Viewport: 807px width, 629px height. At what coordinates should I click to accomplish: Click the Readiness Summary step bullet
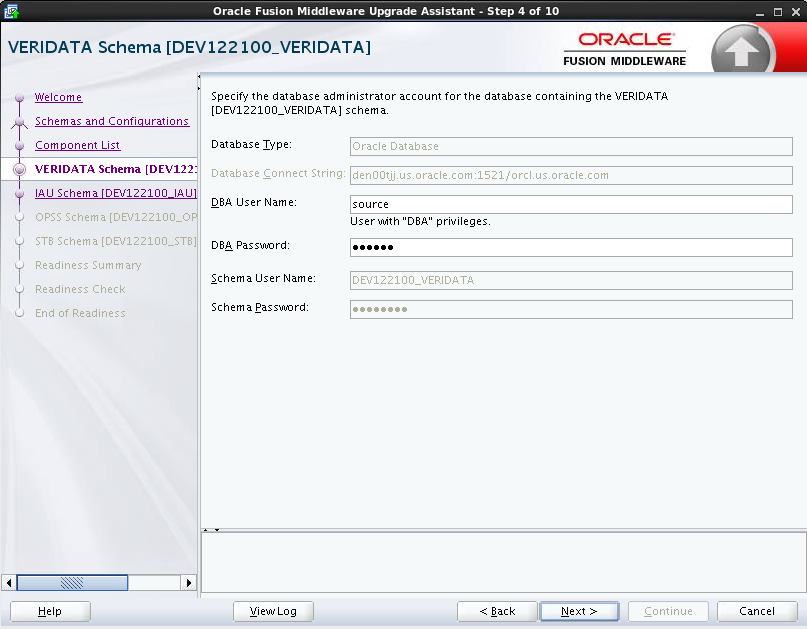(x=20, y=265)
